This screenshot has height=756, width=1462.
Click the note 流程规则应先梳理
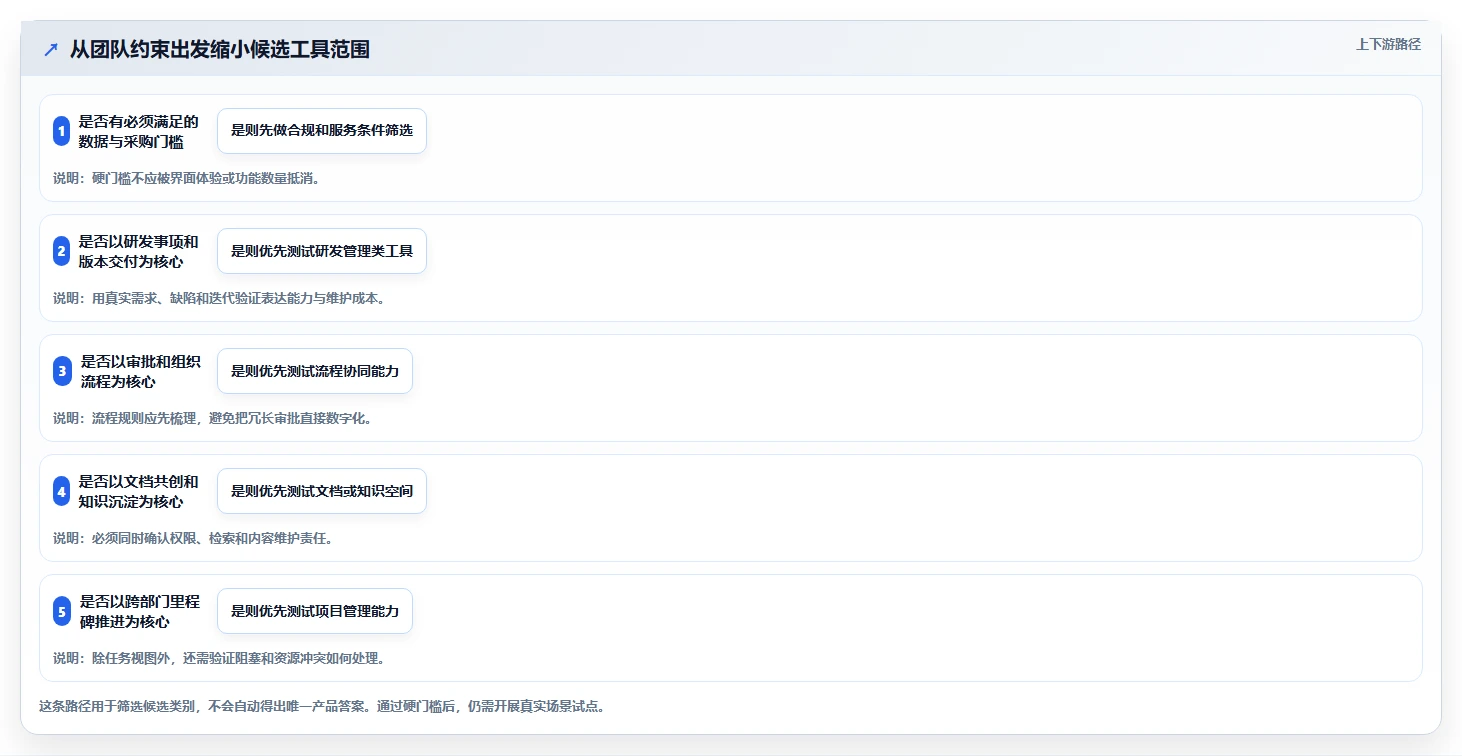pos(212,418)
